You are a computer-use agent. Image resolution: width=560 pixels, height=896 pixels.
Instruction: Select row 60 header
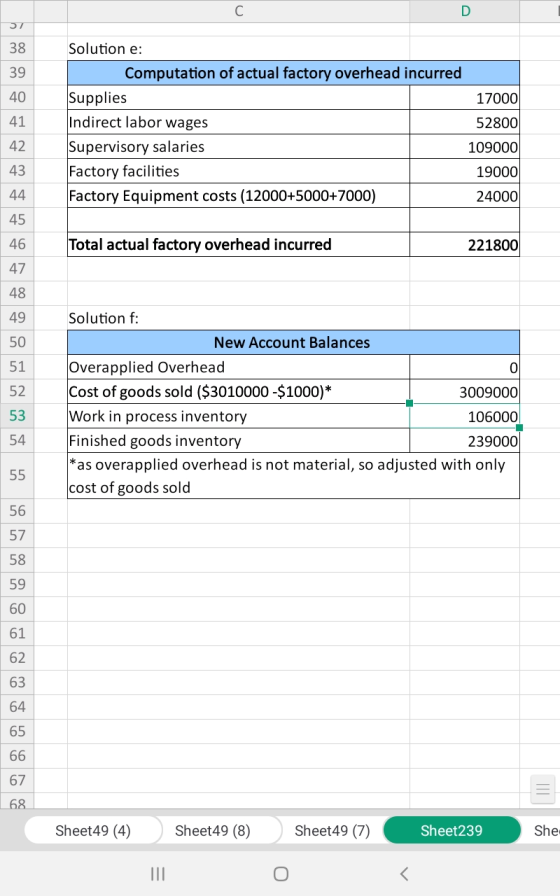click(x=17, y=609)
